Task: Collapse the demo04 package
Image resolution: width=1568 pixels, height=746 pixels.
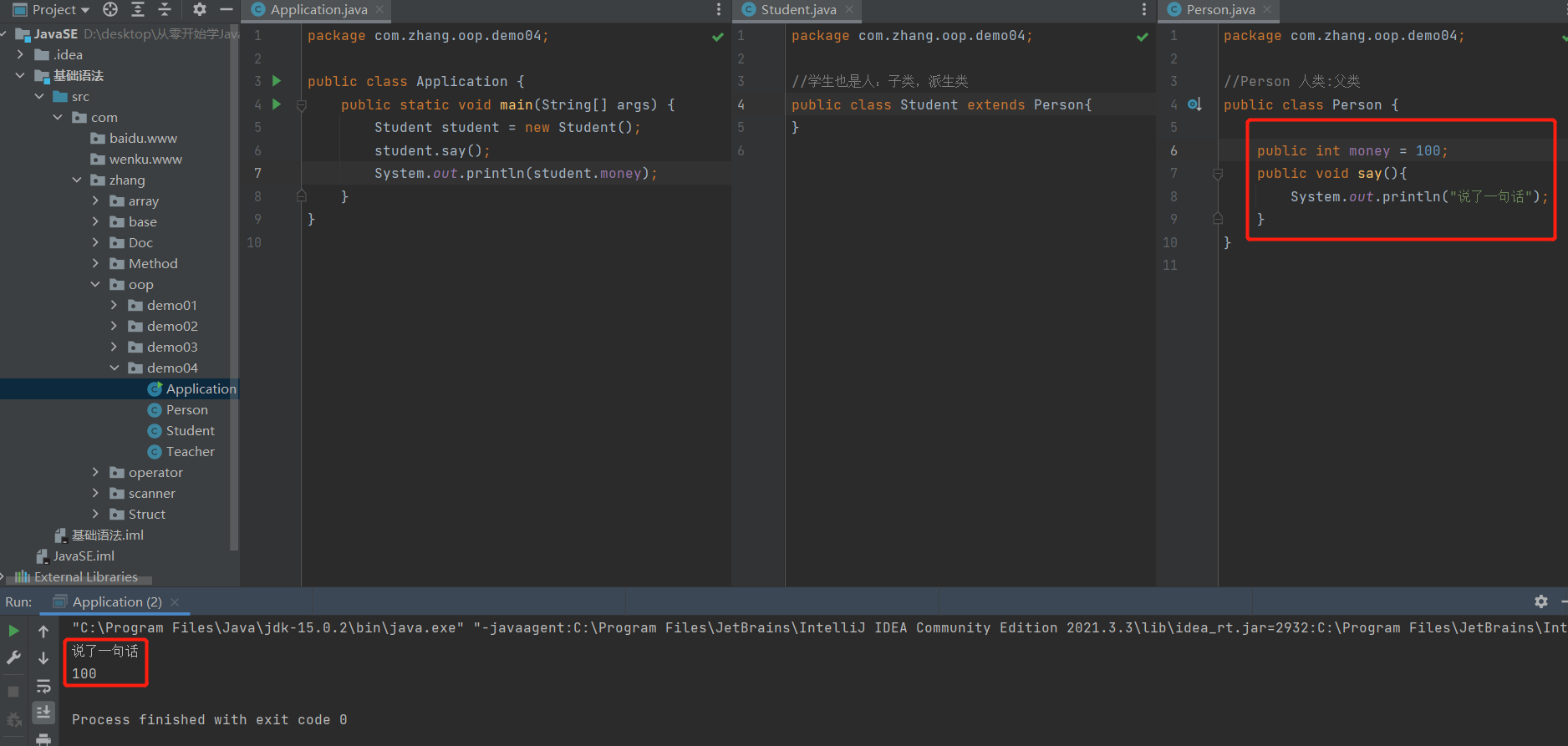Action: click(114, 368)
